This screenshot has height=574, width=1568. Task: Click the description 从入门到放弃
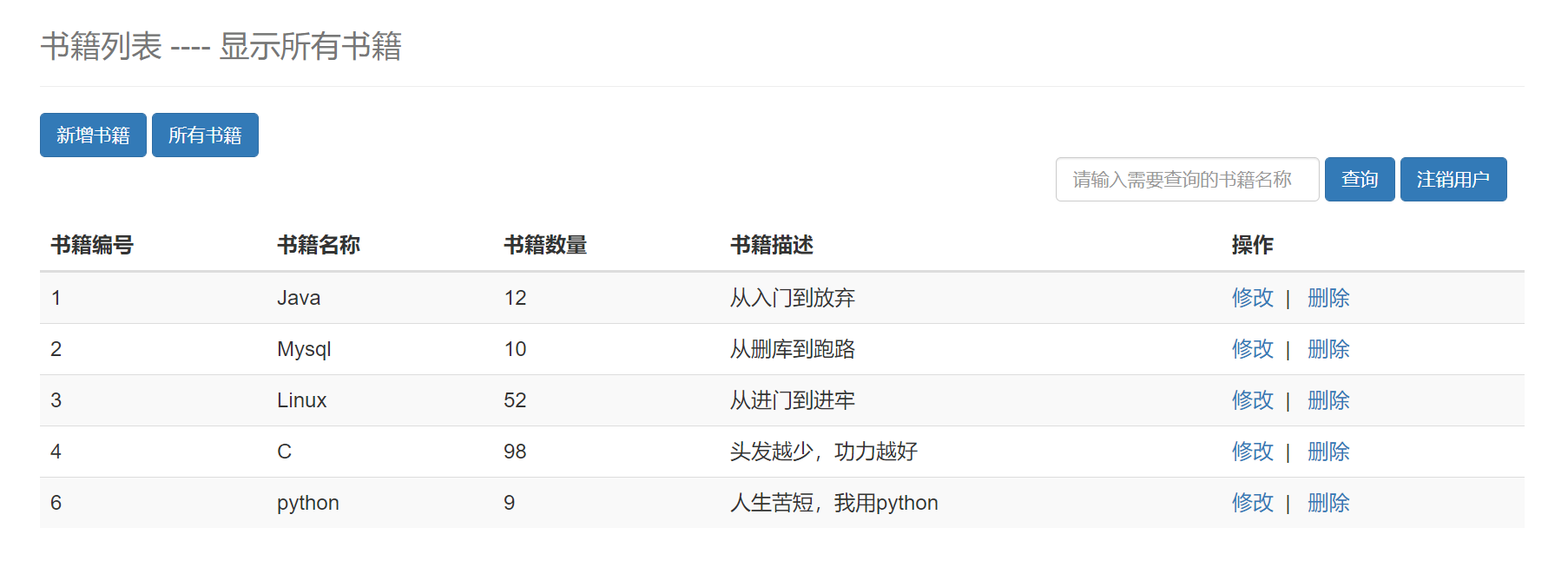[793, 298]
